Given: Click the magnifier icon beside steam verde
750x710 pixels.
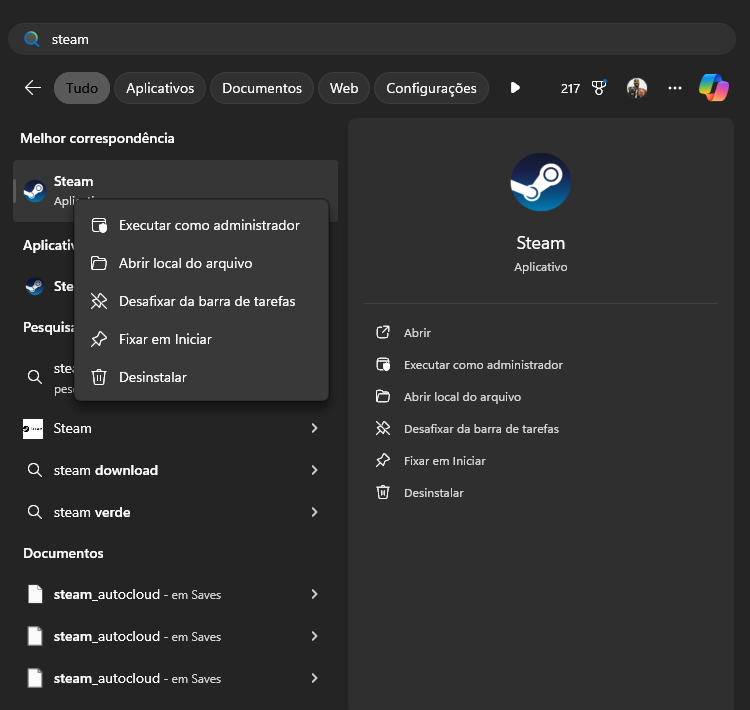Looking at the screenshot, I should click(x=34, y=512).
